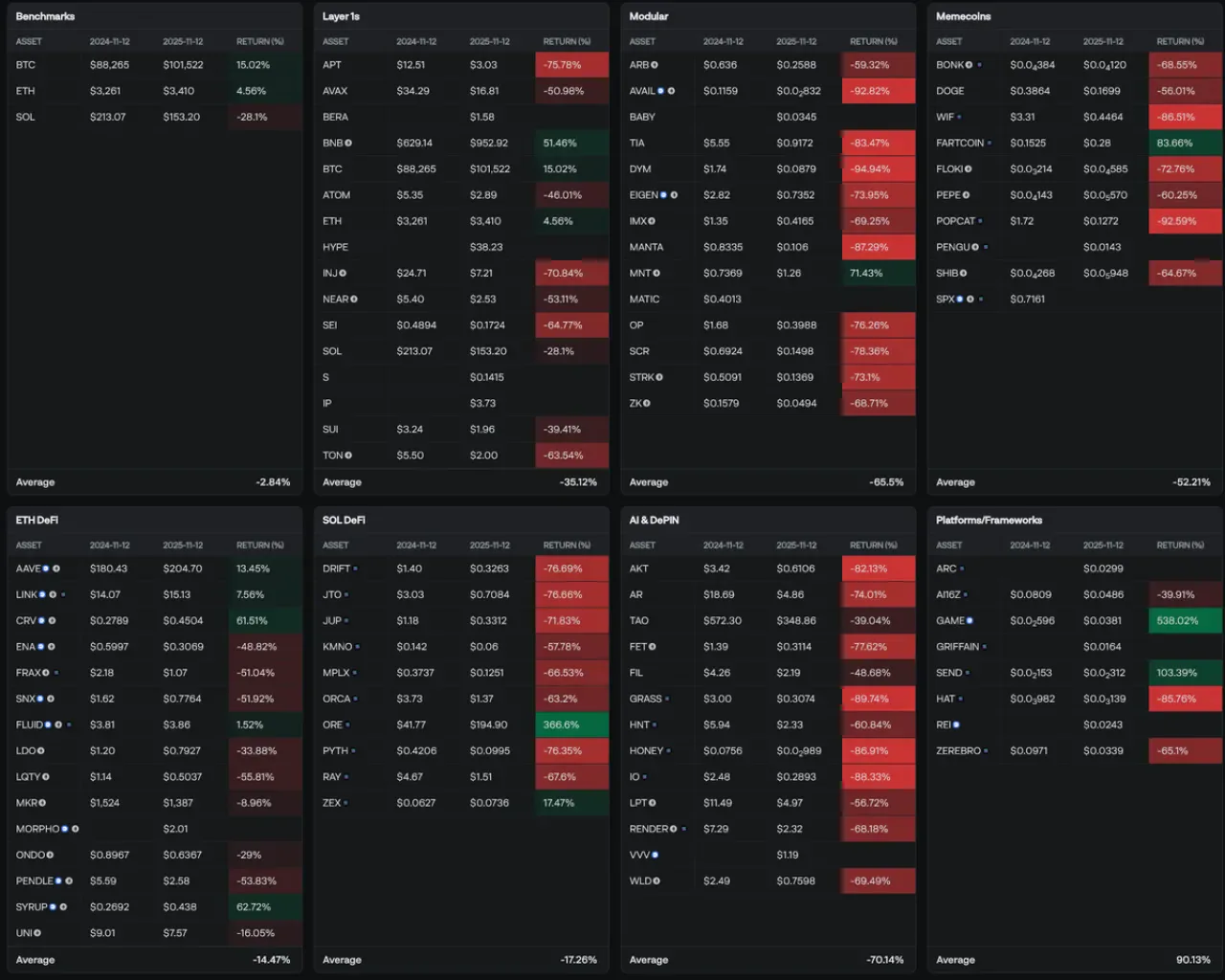Screen dimensions: 1225x980
Task: Click RETURN (%) header in AI & DePIN panel
Action: [x=874, y=546]
